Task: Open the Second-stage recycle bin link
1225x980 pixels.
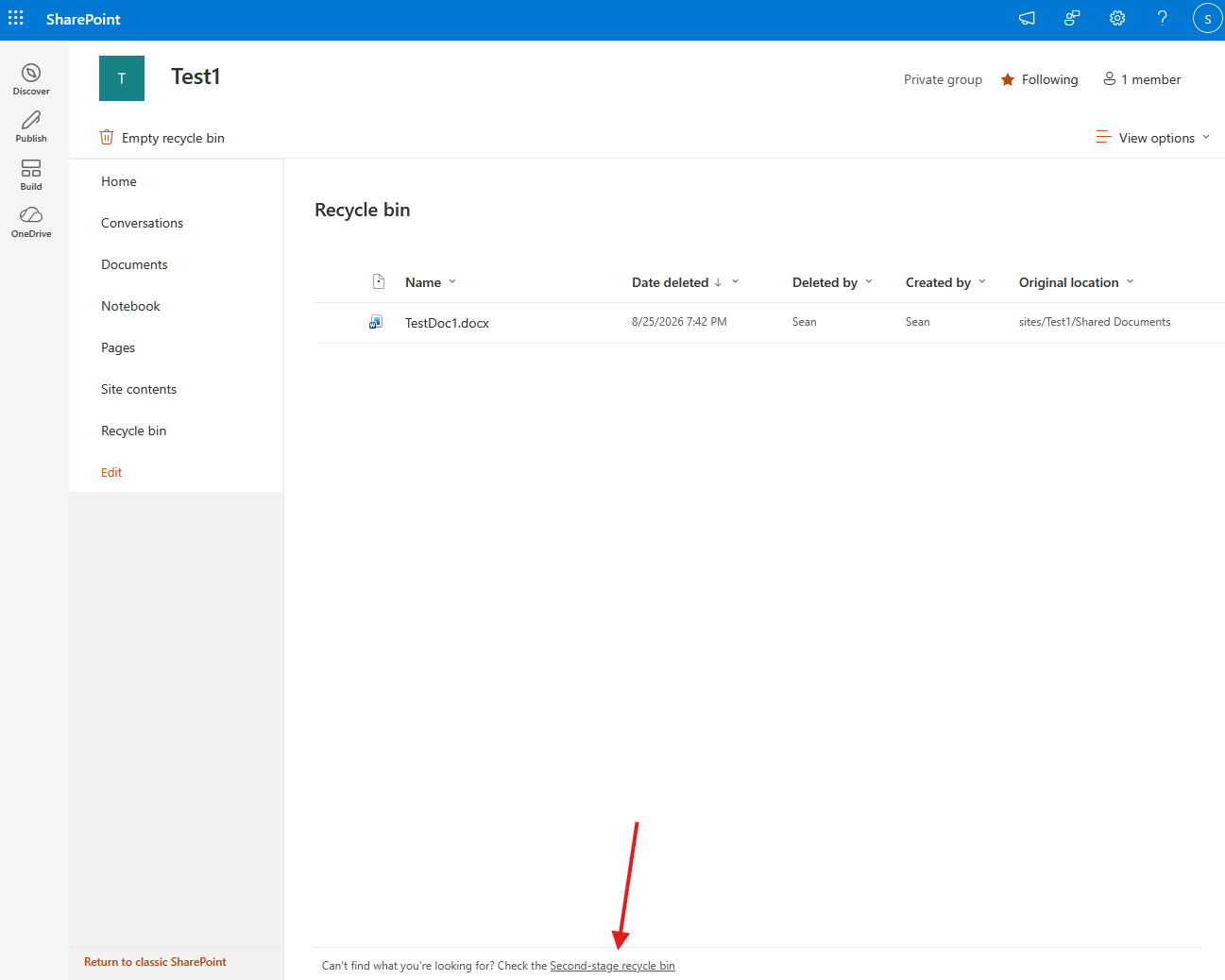Action: 612,966
